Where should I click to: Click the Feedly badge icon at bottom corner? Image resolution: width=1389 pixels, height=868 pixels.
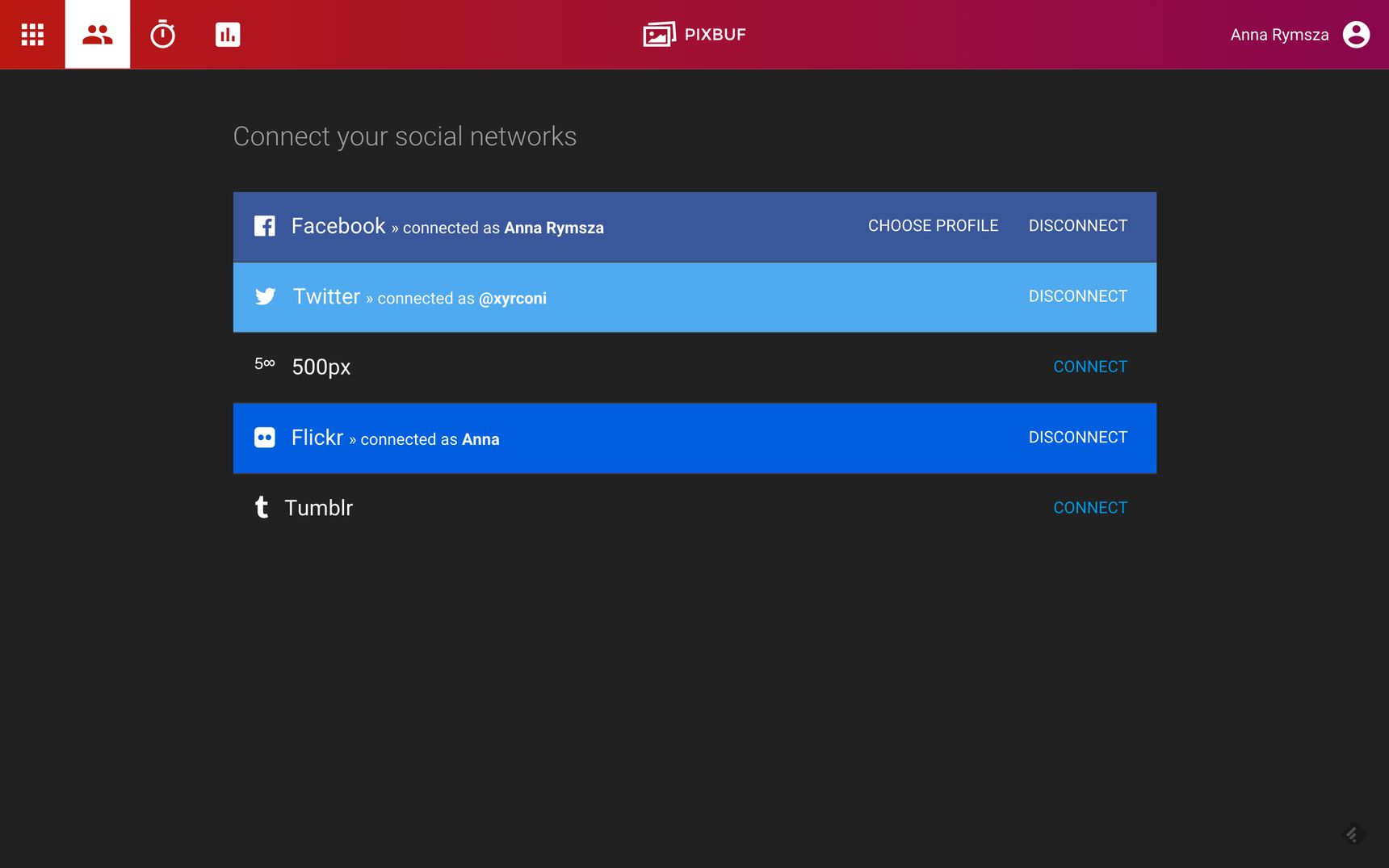click(x=1353, y=834)
